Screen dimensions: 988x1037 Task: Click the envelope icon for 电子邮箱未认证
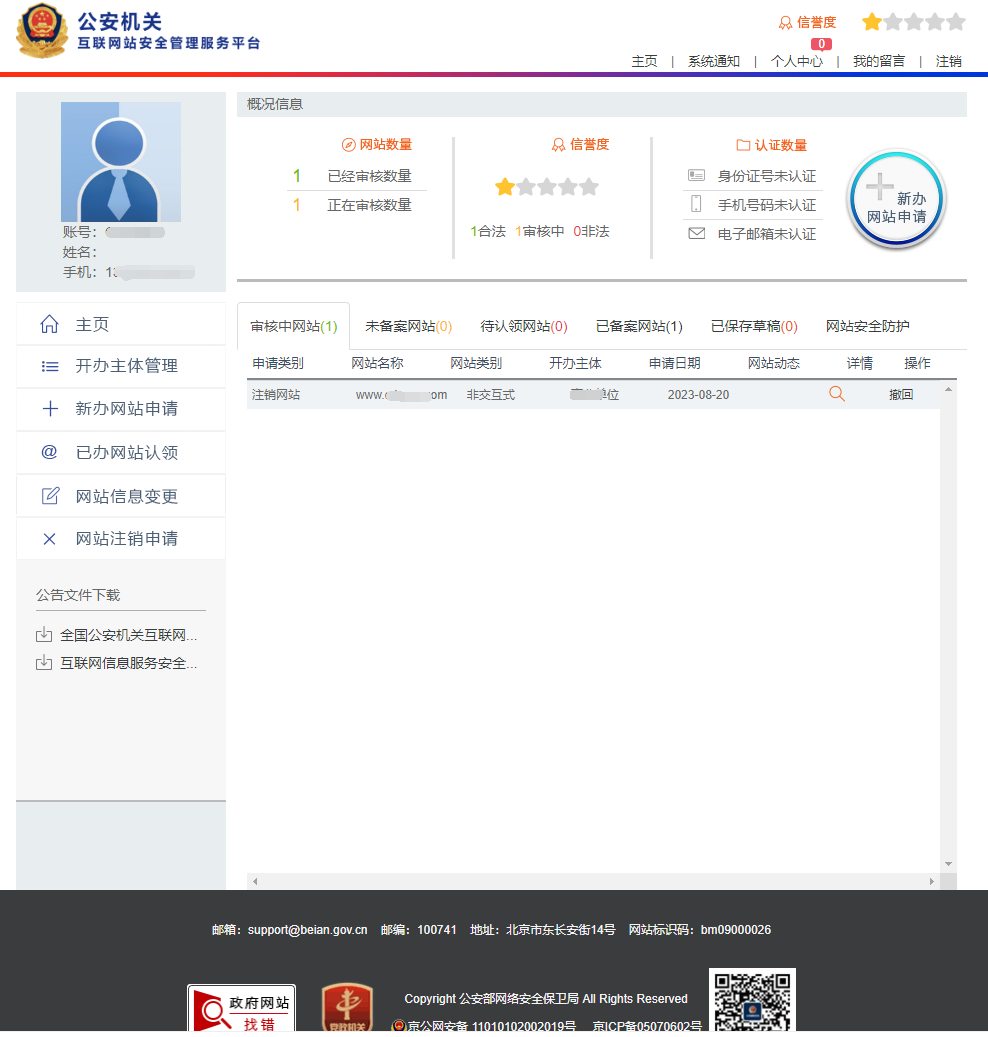coord(696,233)
